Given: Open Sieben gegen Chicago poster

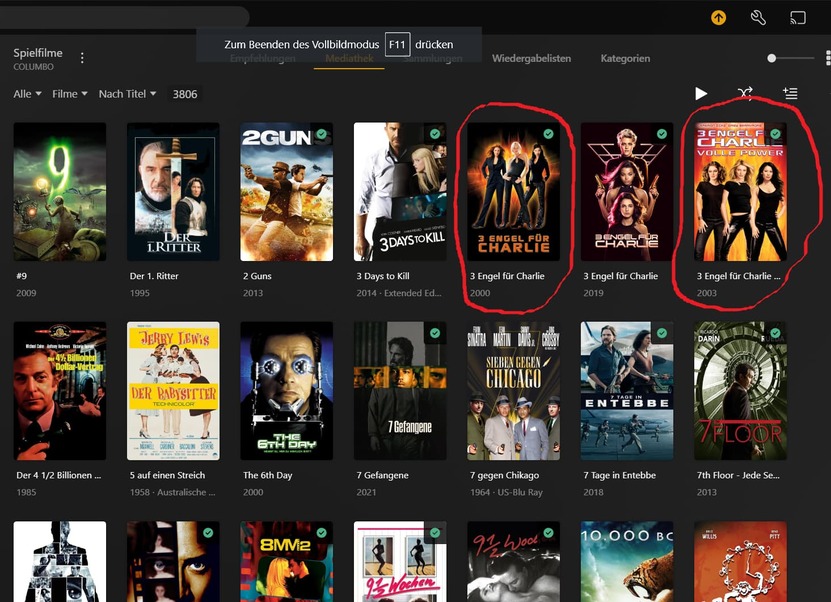Looking at the screenshot, I should 513,391.
